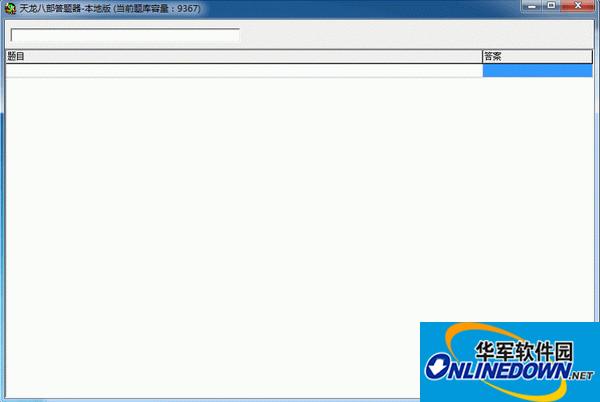The image size is (600, 402).
Task: Click the question search input field
Action: pos(125,35)
